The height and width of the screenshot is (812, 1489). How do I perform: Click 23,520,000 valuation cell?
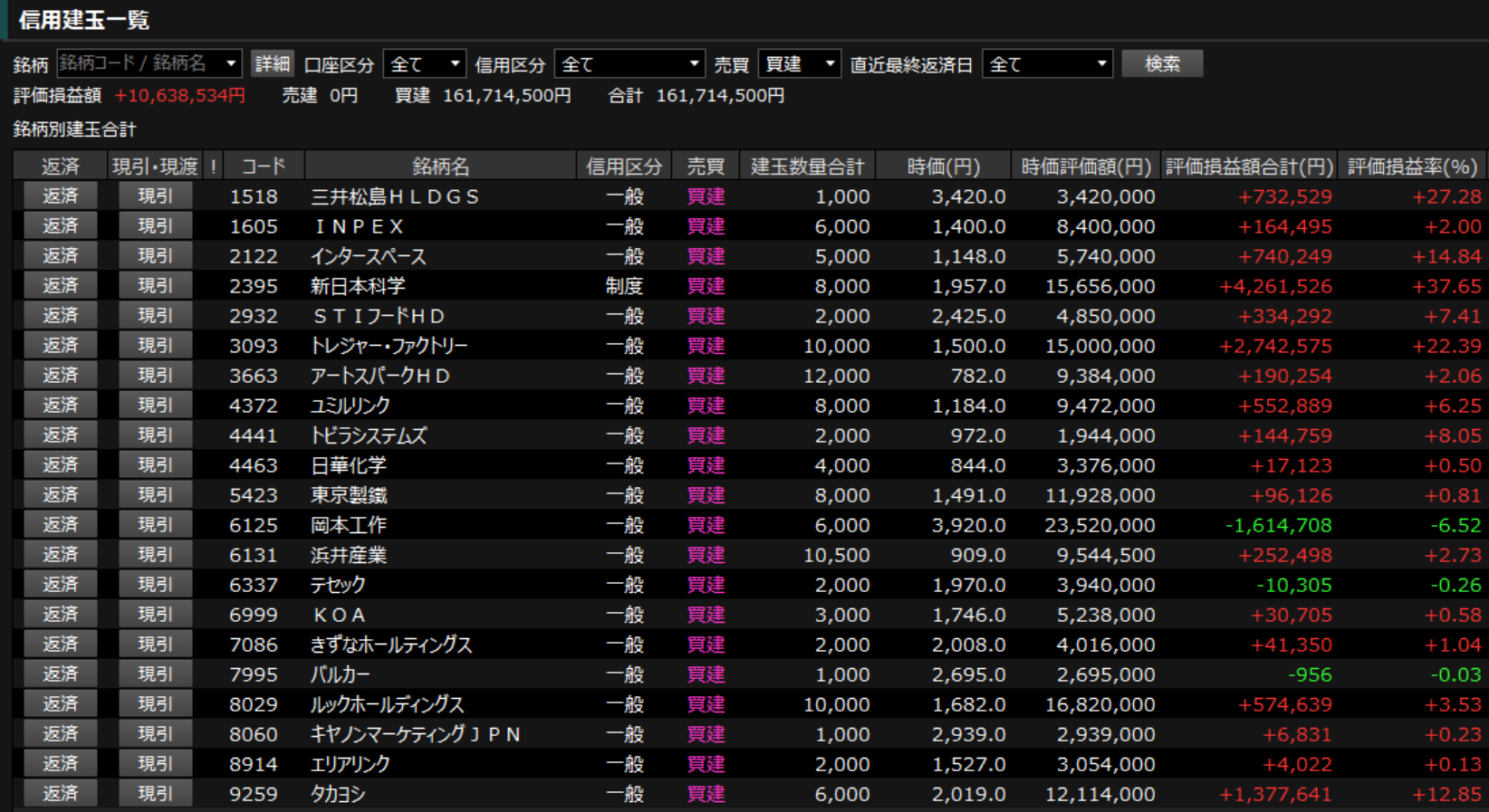pyautogui.click(x=1100, y=525)
